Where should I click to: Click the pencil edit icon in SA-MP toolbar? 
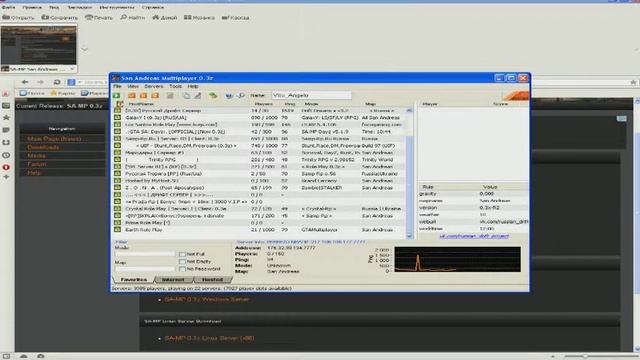(198, 96)
